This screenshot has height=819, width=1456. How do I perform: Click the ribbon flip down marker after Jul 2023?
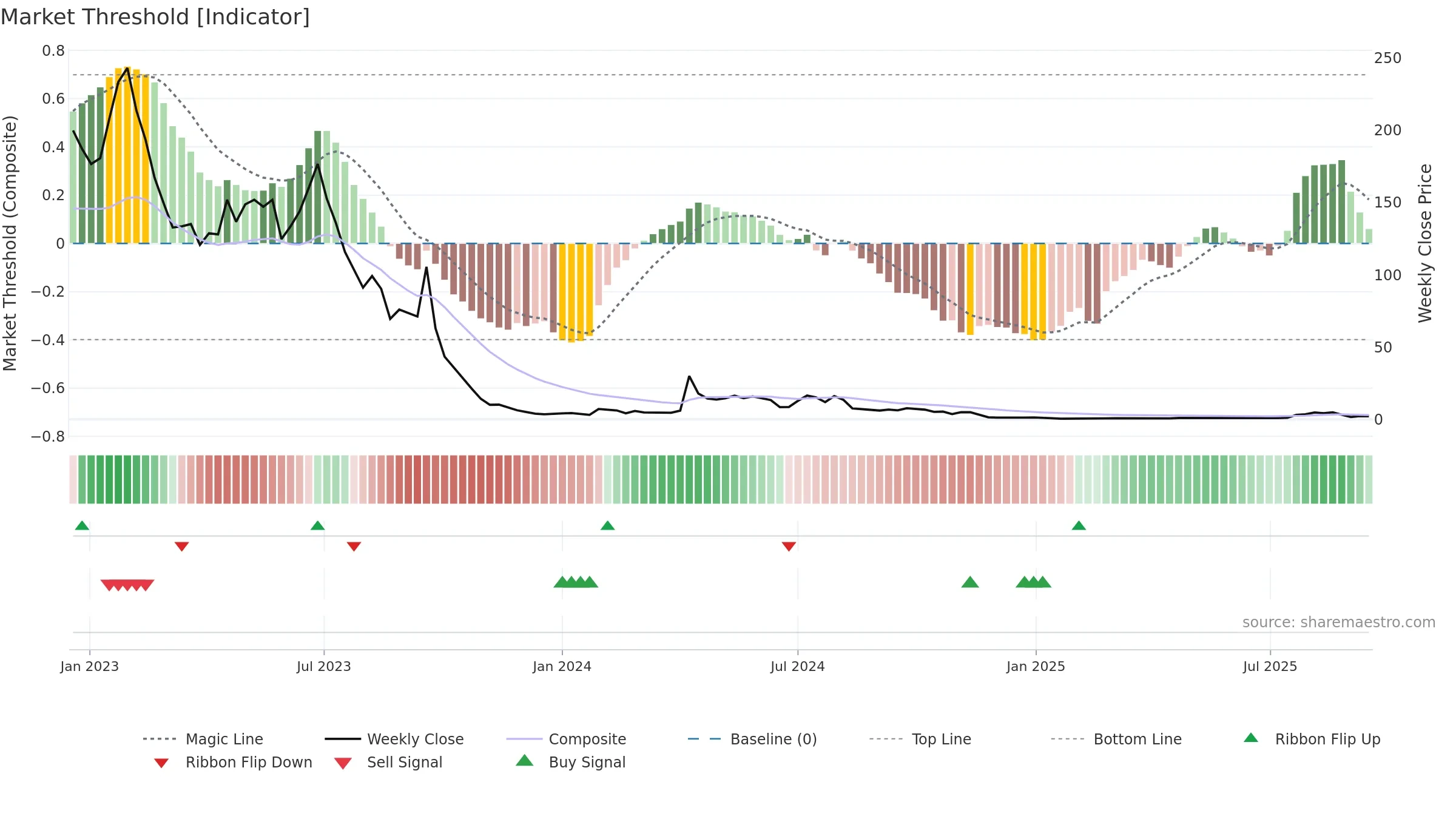pos(354,546)
